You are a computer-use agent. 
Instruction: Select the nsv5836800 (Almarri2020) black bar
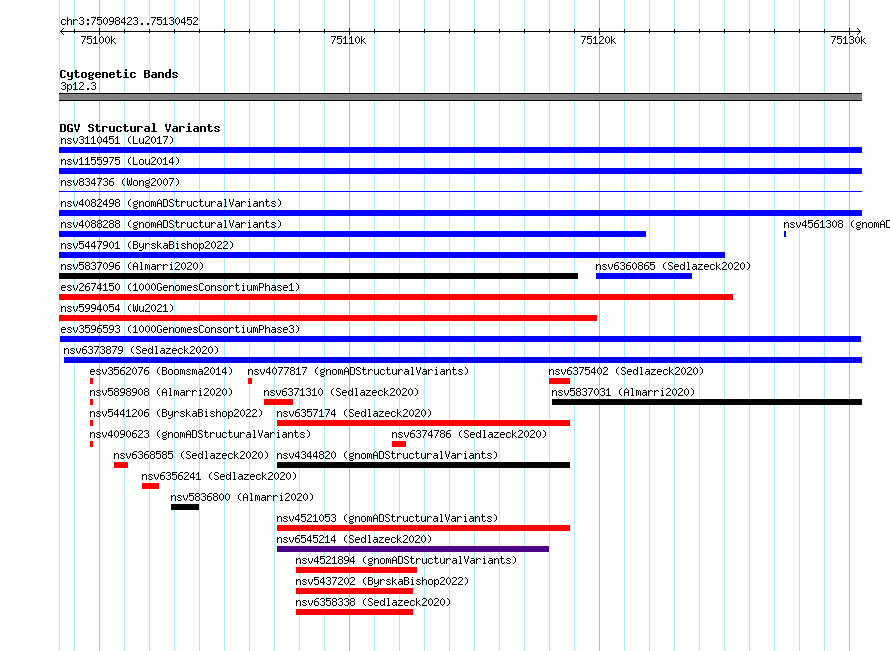pos(185,507)
